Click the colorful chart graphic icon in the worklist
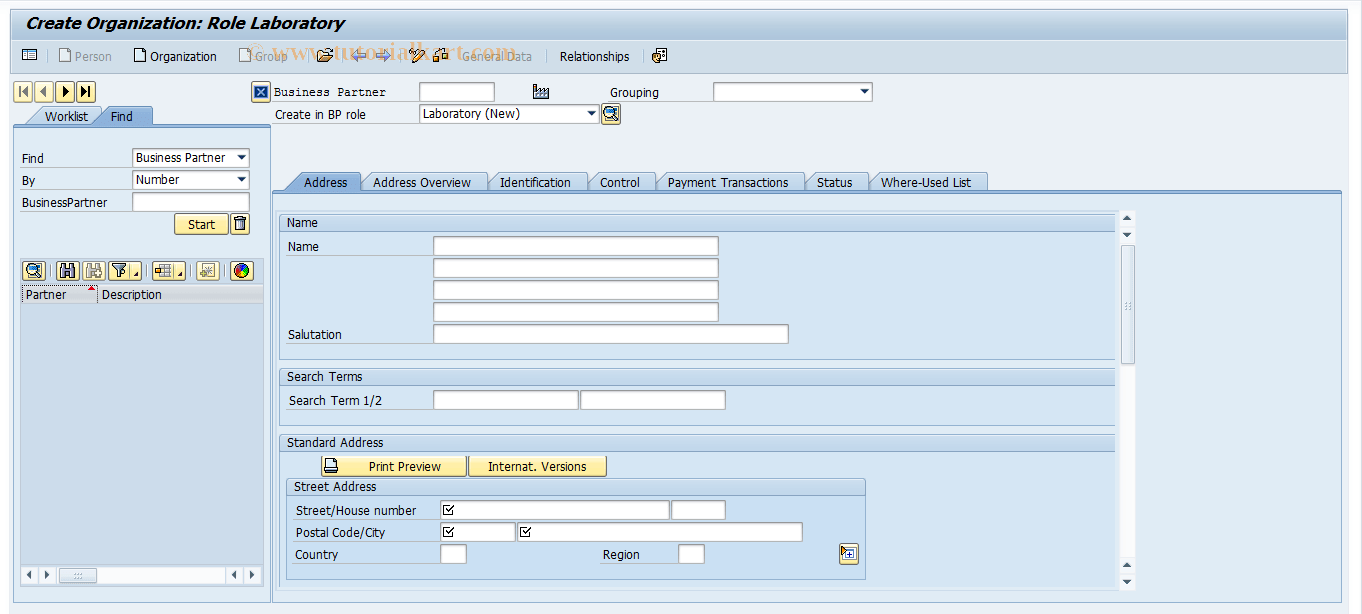Screen dimensions: 1362x614 coord(241,270)
